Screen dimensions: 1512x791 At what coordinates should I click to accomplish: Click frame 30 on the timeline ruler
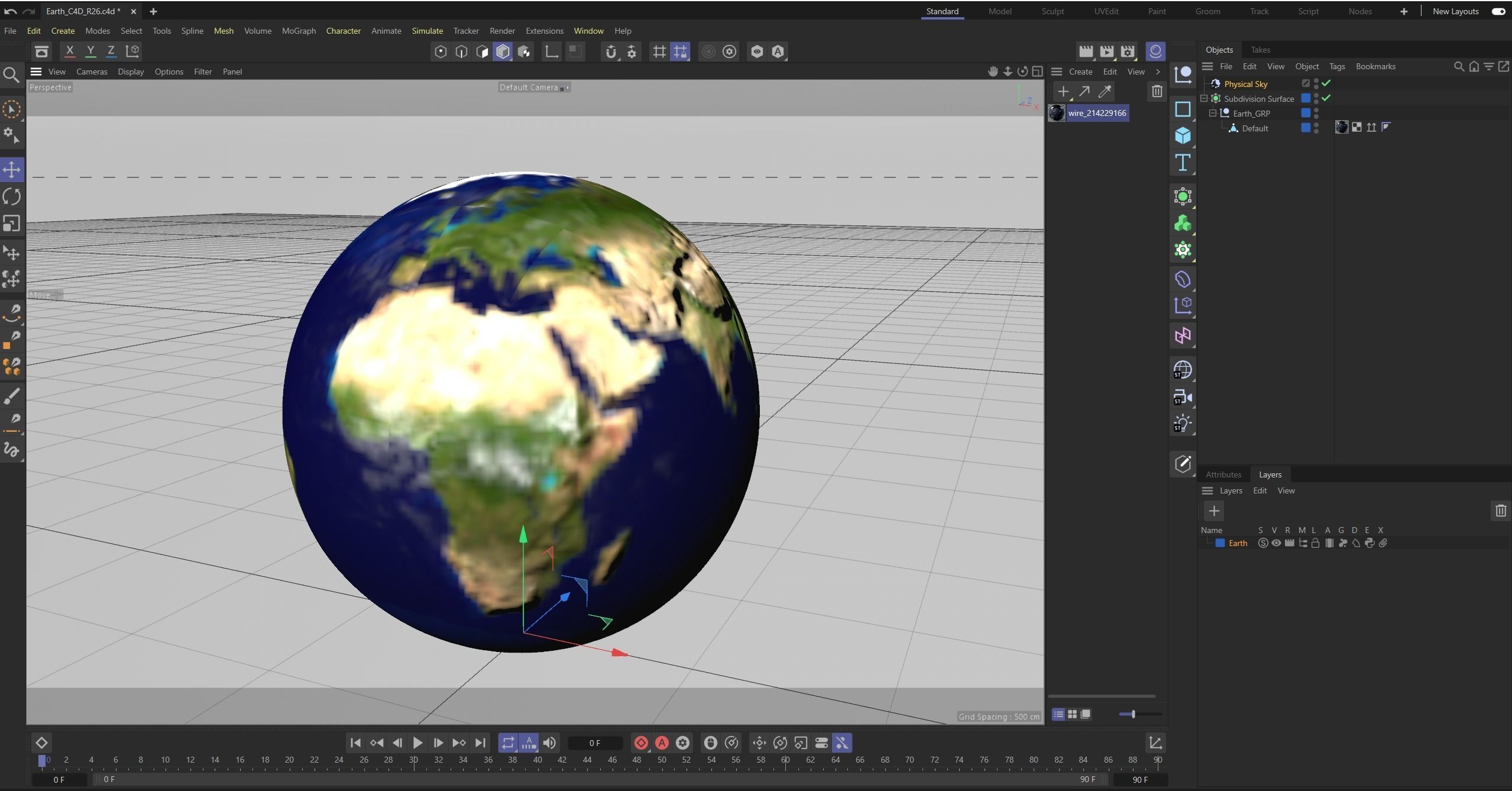[414, 760]
